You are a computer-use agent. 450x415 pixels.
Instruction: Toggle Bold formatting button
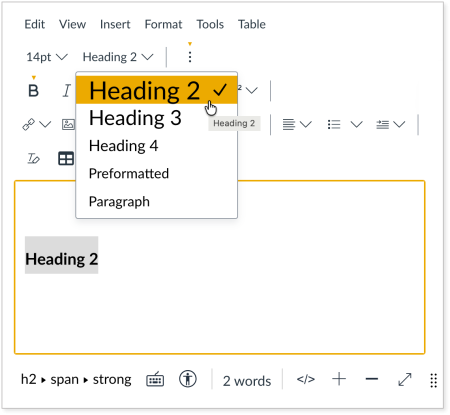tap(33, 90)
